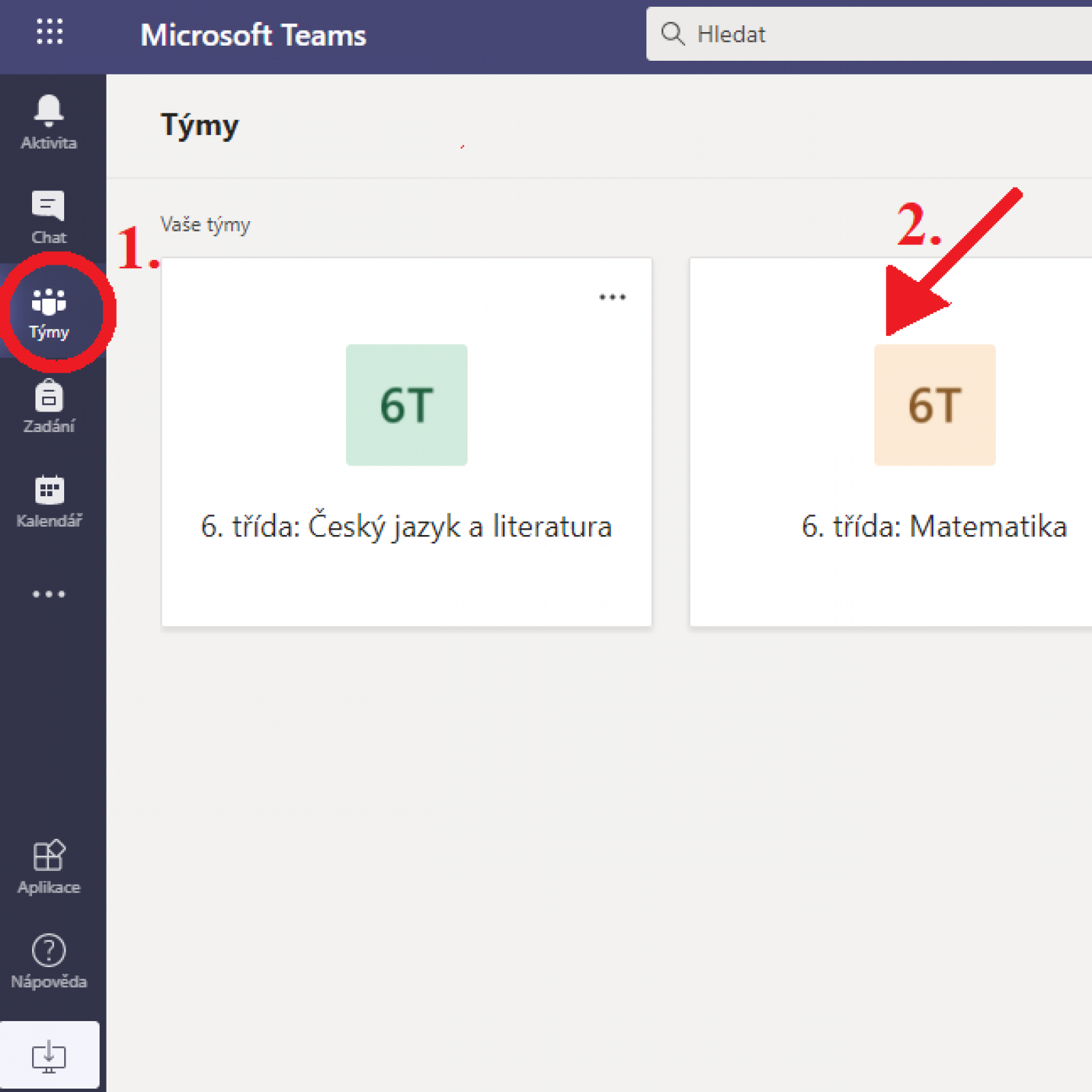Image resolution: width=1092 pixels, height=1092 pixels.
Task: Open the green 6T Český jazyk tile
Action: [406, 405]
